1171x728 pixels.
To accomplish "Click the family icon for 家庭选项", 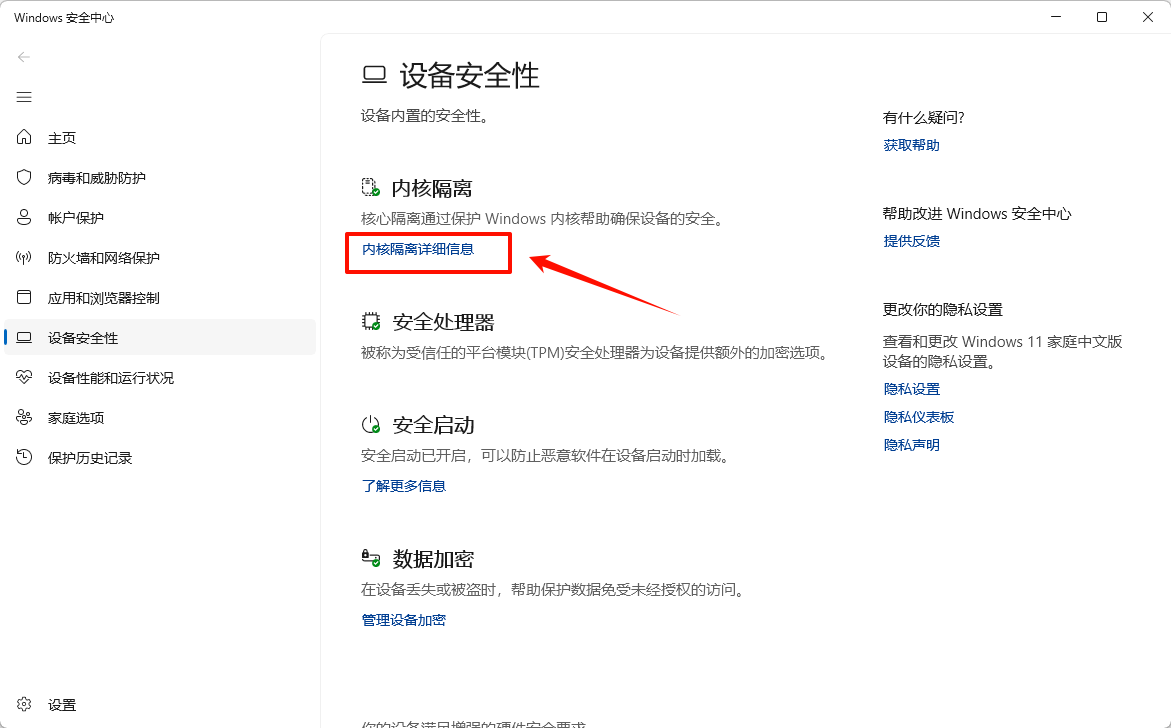I will 24,417.
